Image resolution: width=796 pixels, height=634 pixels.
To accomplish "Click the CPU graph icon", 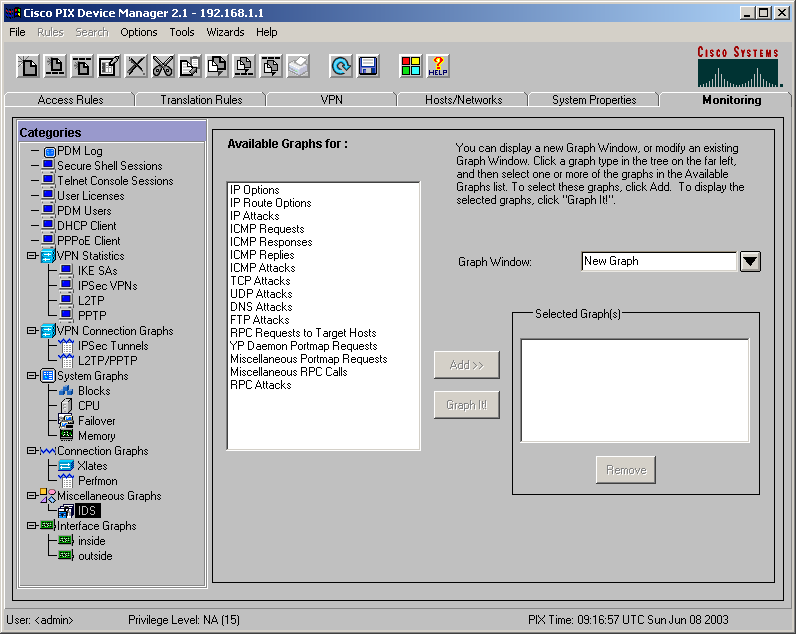I will [66, 406].
